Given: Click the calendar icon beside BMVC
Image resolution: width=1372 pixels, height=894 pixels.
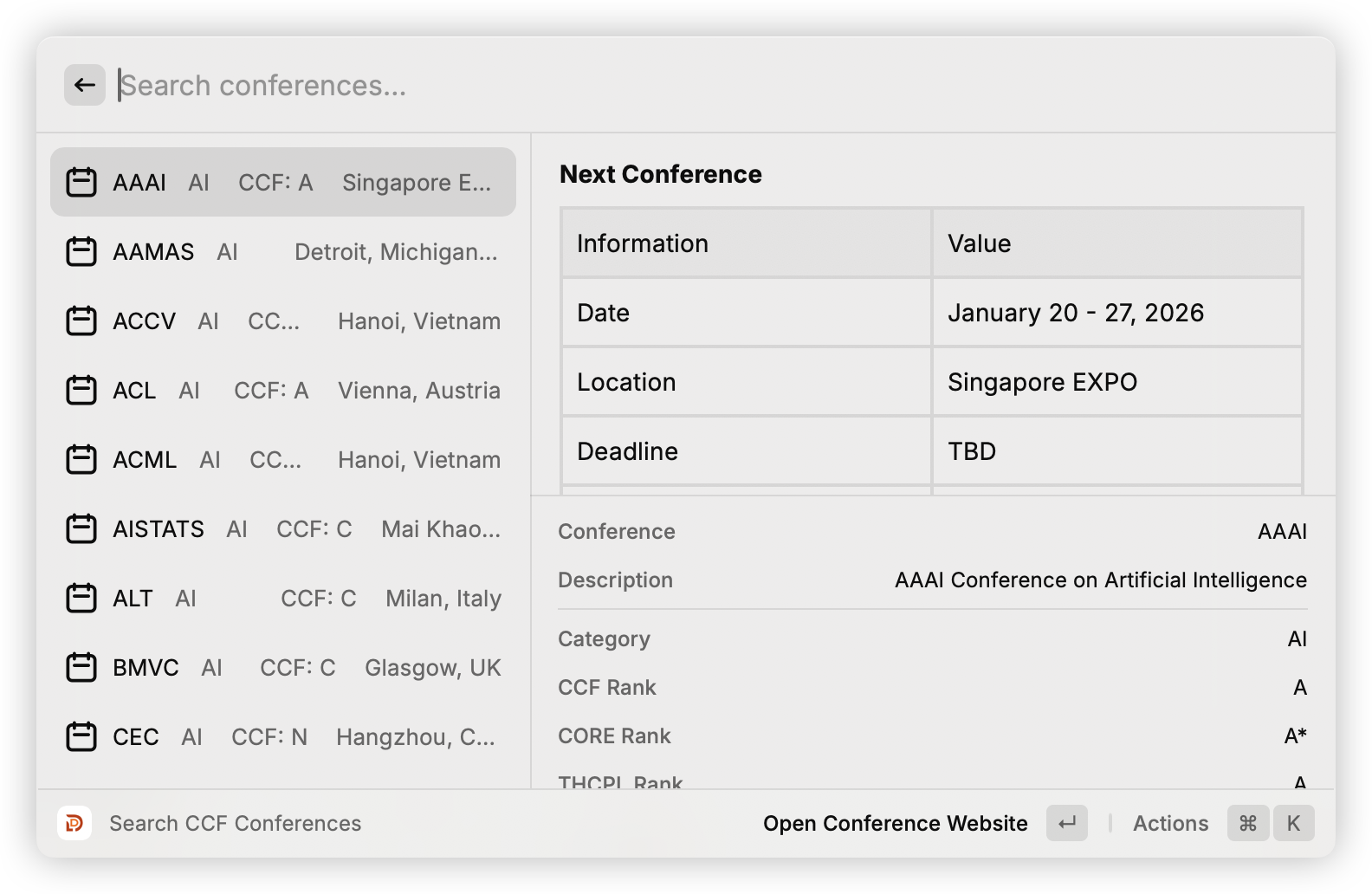Looking at the screenshot, I should (81, 667).
